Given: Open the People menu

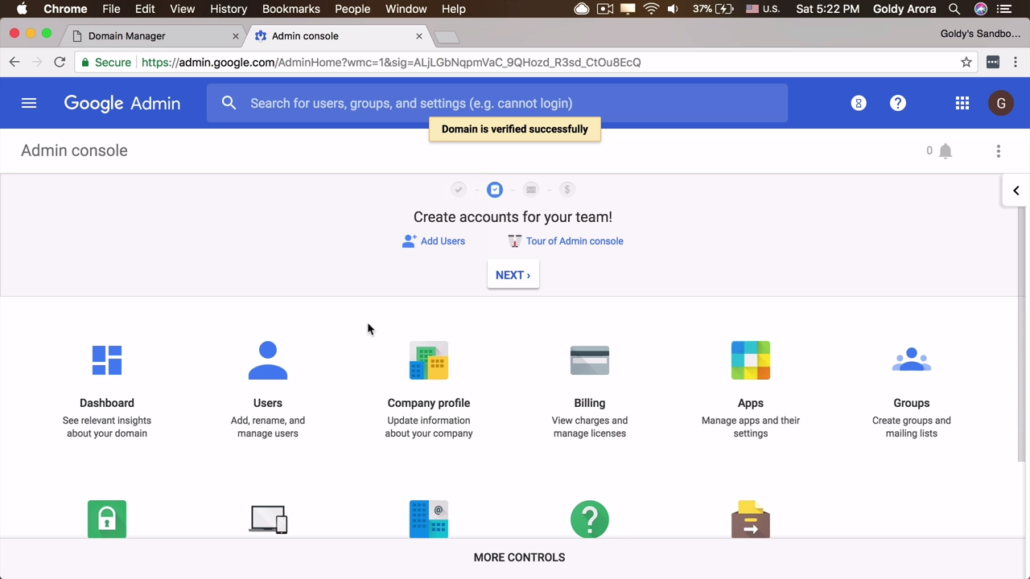Looking at the screenshot, I should pos(352,9).
